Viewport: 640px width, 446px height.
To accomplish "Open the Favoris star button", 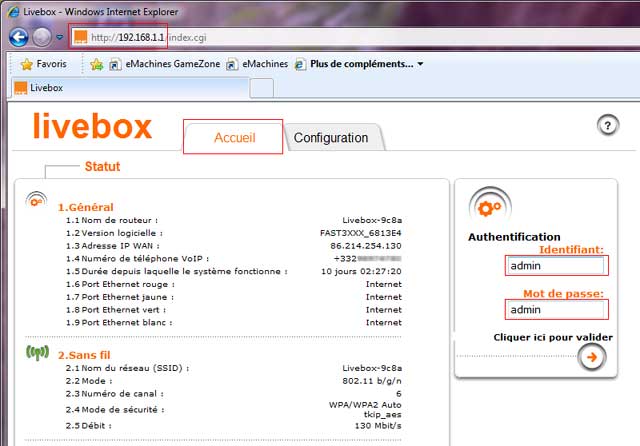I will [x=44, y=64].
